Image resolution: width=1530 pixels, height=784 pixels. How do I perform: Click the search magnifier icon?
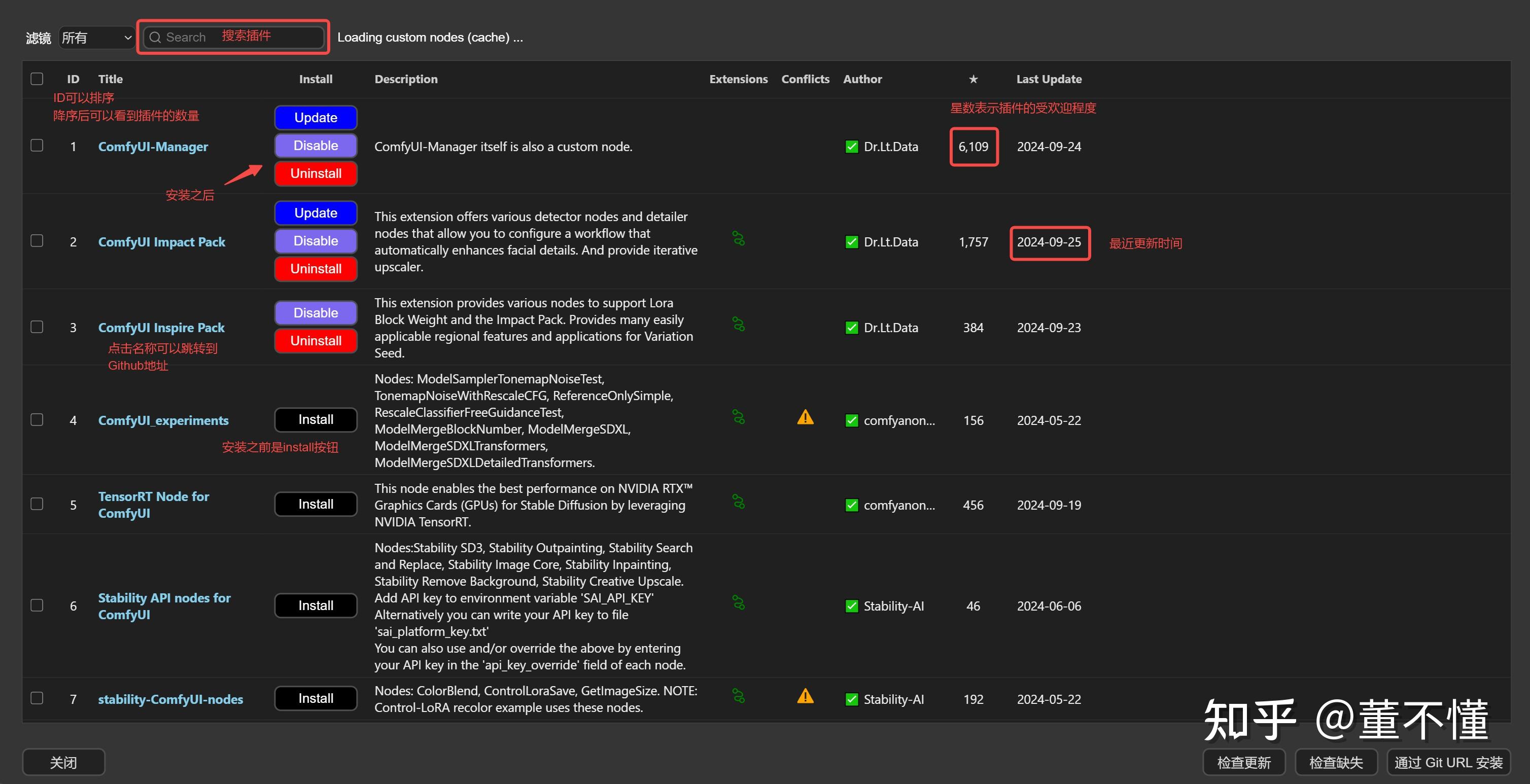point(155,38)
